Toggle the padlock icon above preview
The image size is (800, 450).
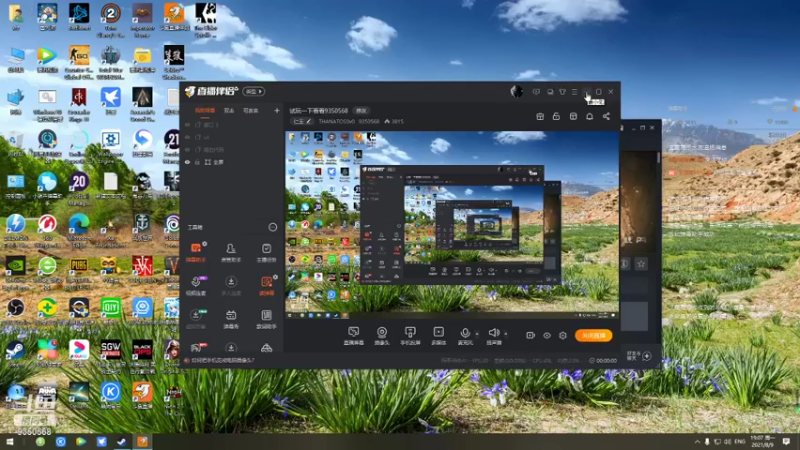[556, 116]
